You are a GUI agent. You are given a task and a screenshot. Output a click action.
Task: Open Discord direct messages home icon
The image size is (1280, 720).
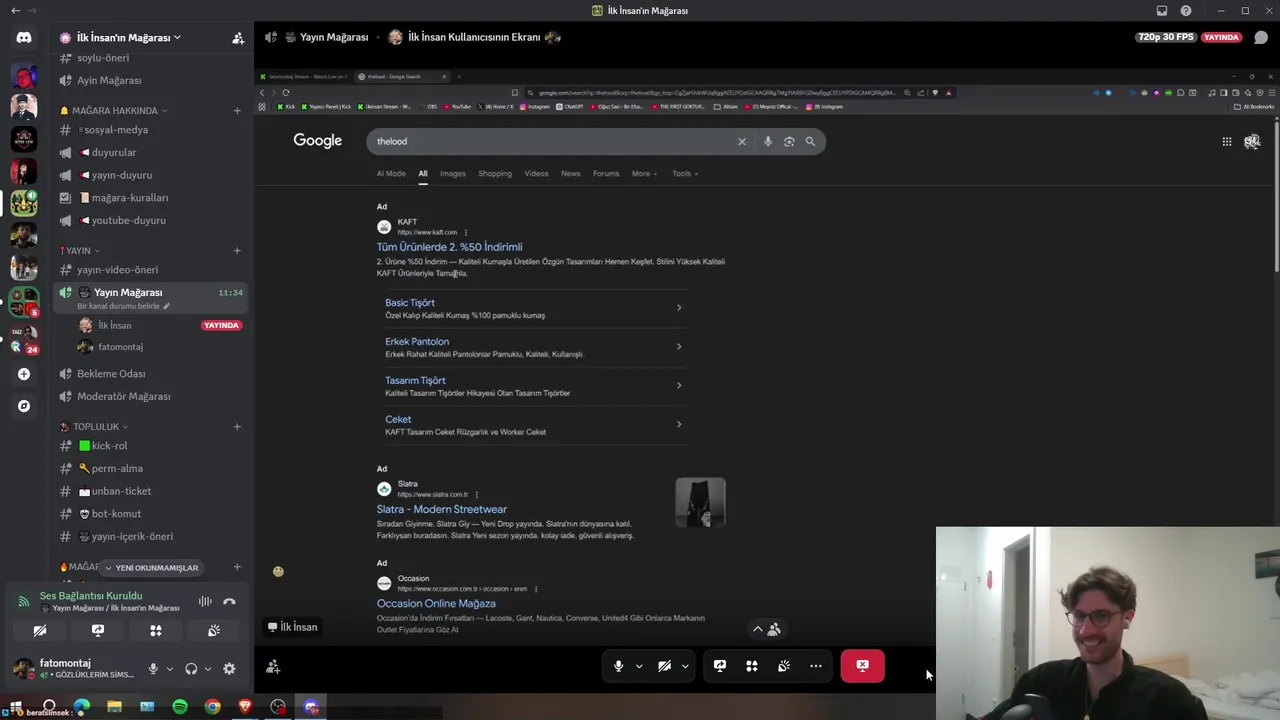tap(24, 38)
